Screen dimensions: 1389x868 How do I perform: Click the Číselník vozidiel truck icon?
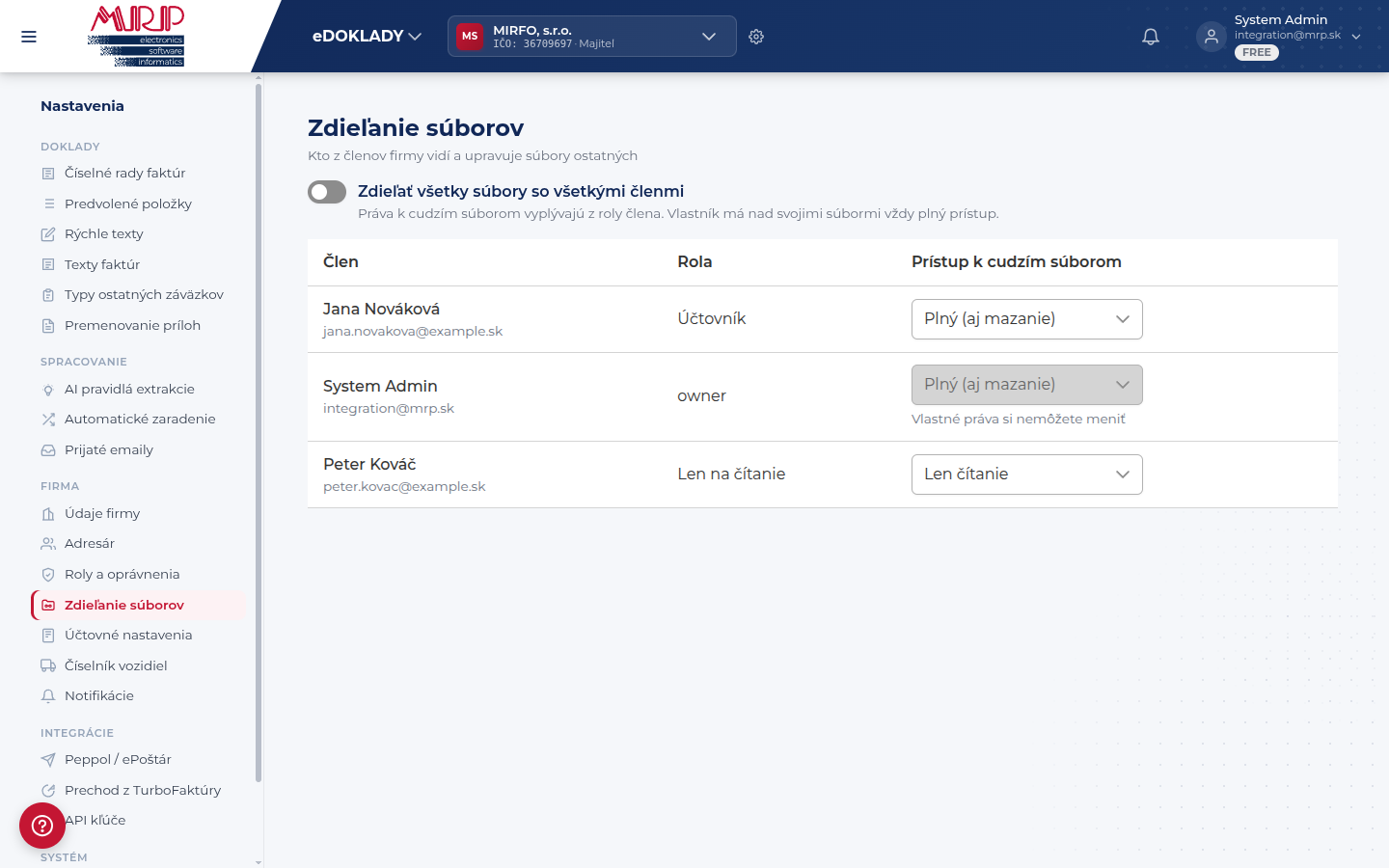48,665
